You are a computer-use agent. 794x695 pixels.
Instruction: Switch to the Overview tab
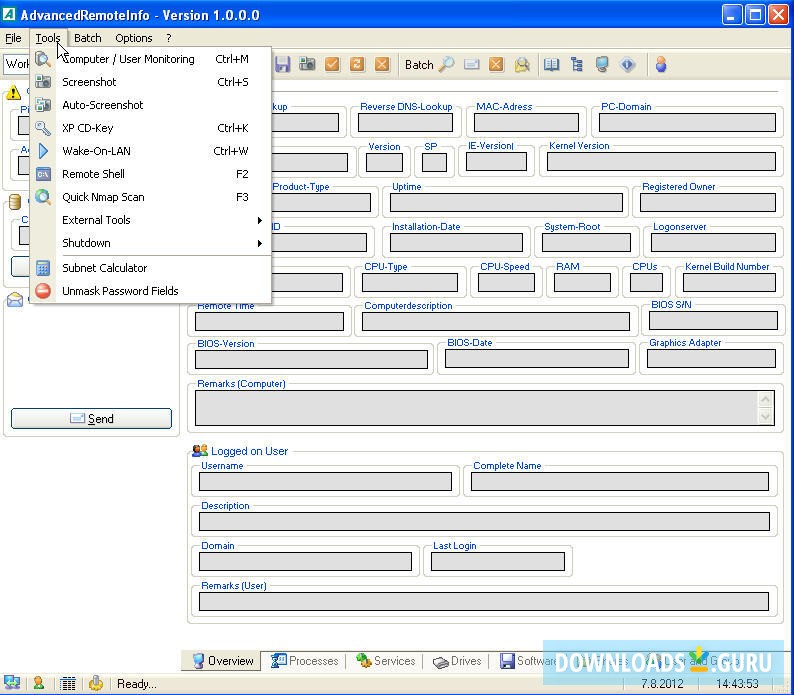coord(222,661)
